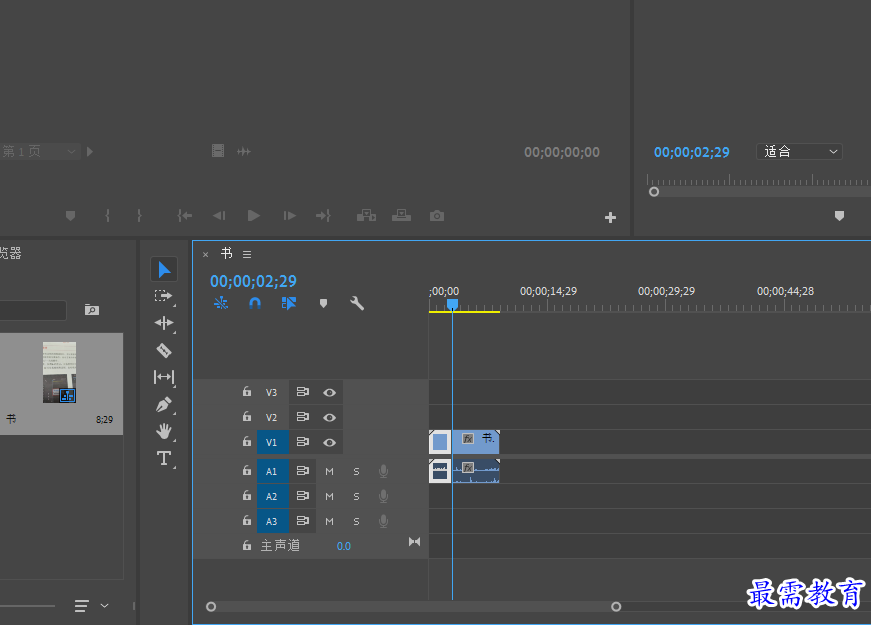Screen dimensions: 871x625
Task: Enable voice-over record on A3
Action: pyautogui.click(x=383, y=521)
